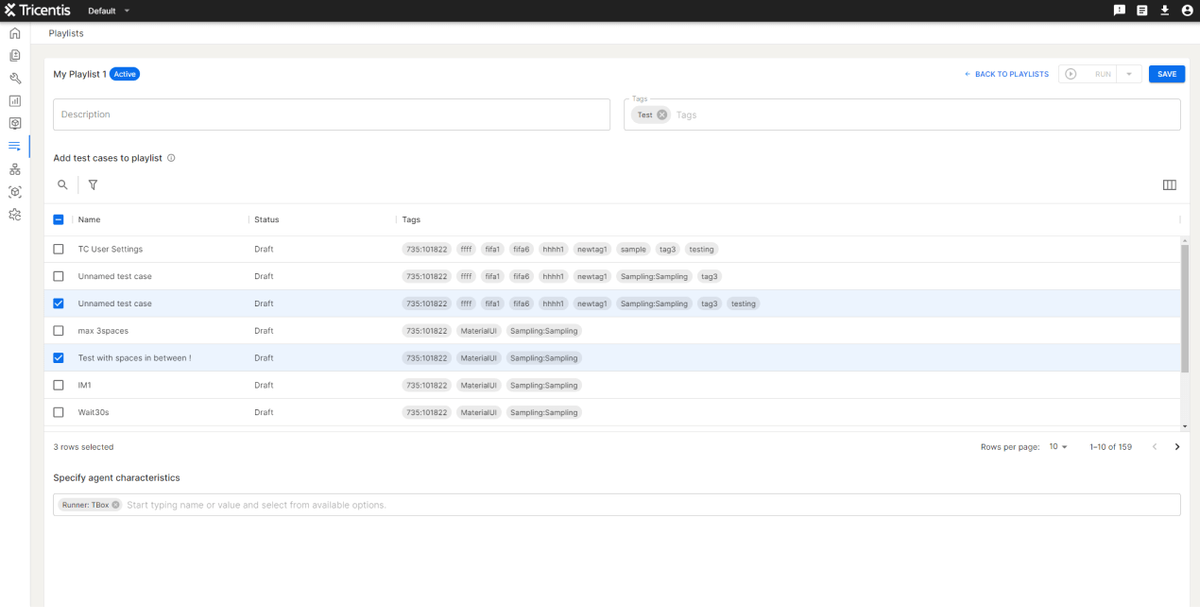Image resolution: width=1200 pixels, height=607 pixels.
Task: Open the bar chart reports icon
Action: [14, 100]
